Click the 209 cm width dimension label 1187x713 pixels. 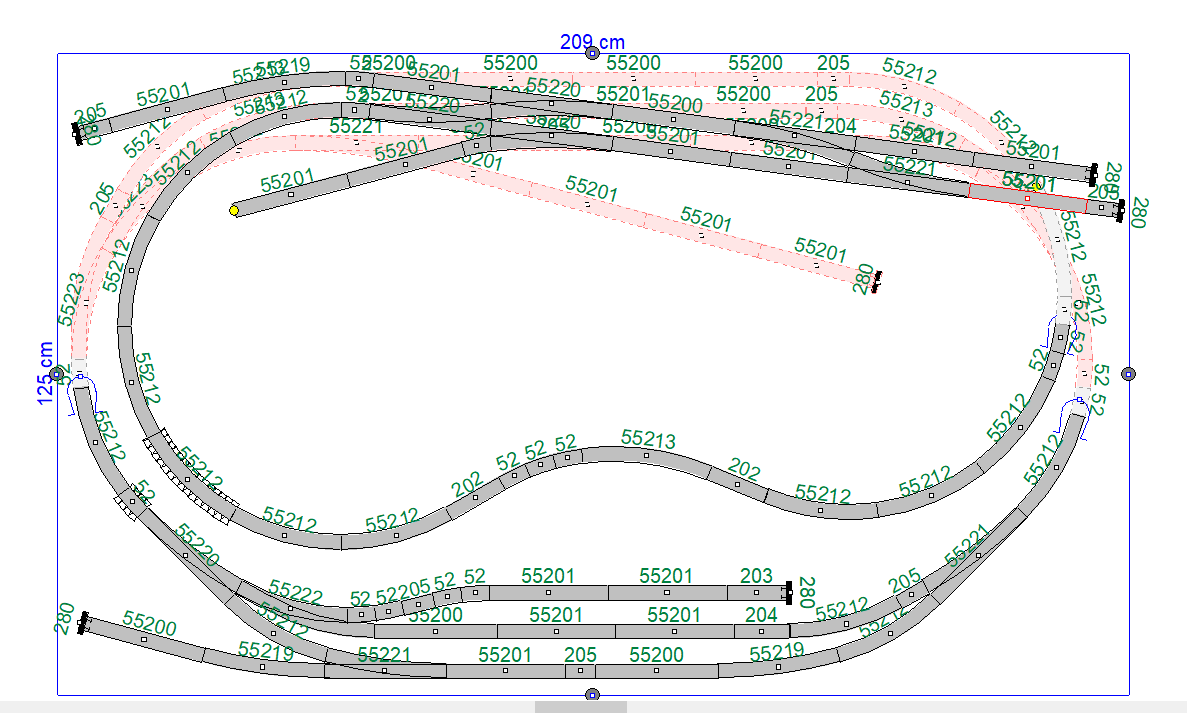click(592, 41)
